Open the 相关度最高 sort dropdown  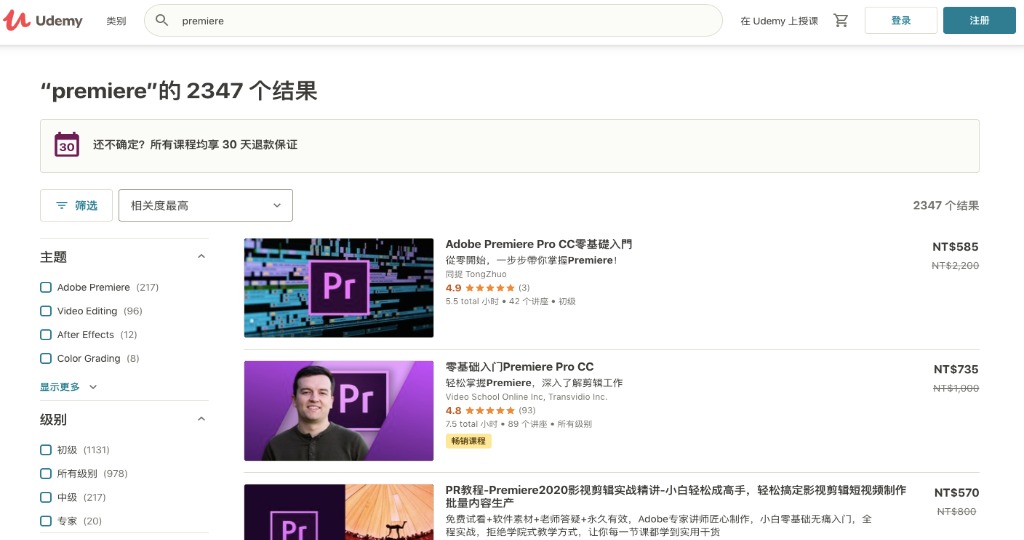pos(205,205)
